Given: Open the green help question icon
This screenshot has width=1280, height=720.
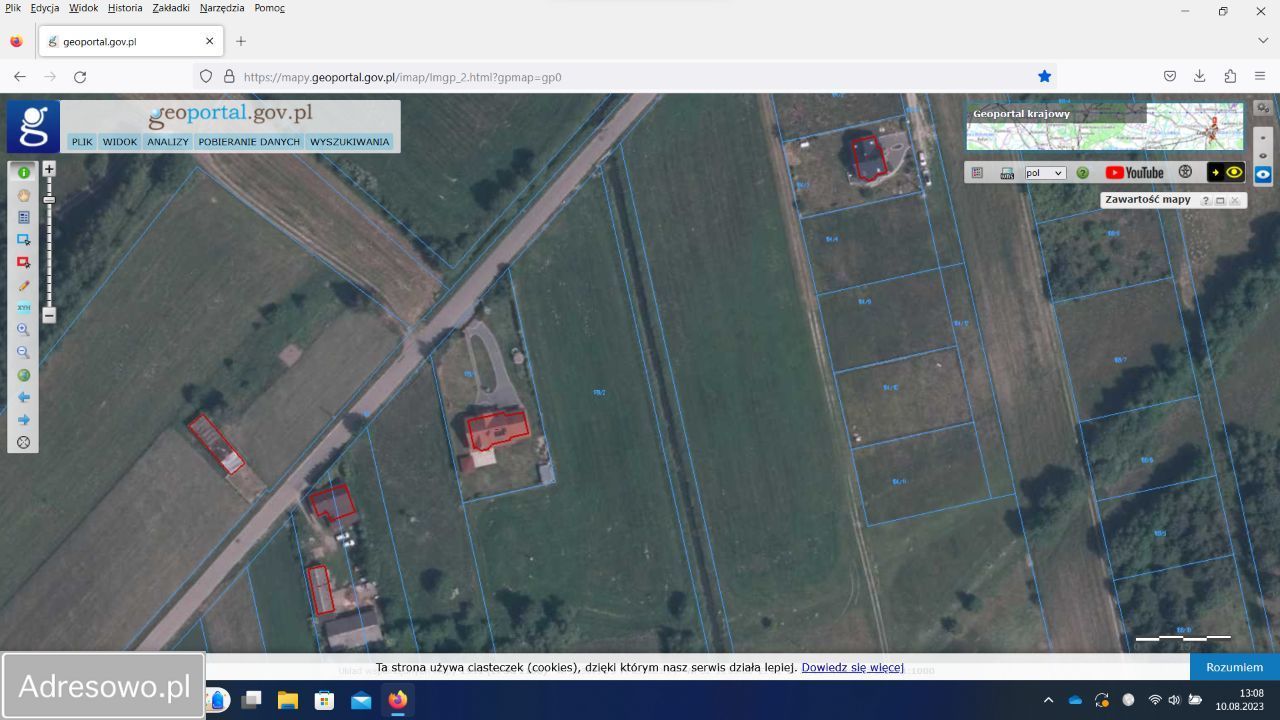Looking at the screenshot, I should click(1082, 173).
